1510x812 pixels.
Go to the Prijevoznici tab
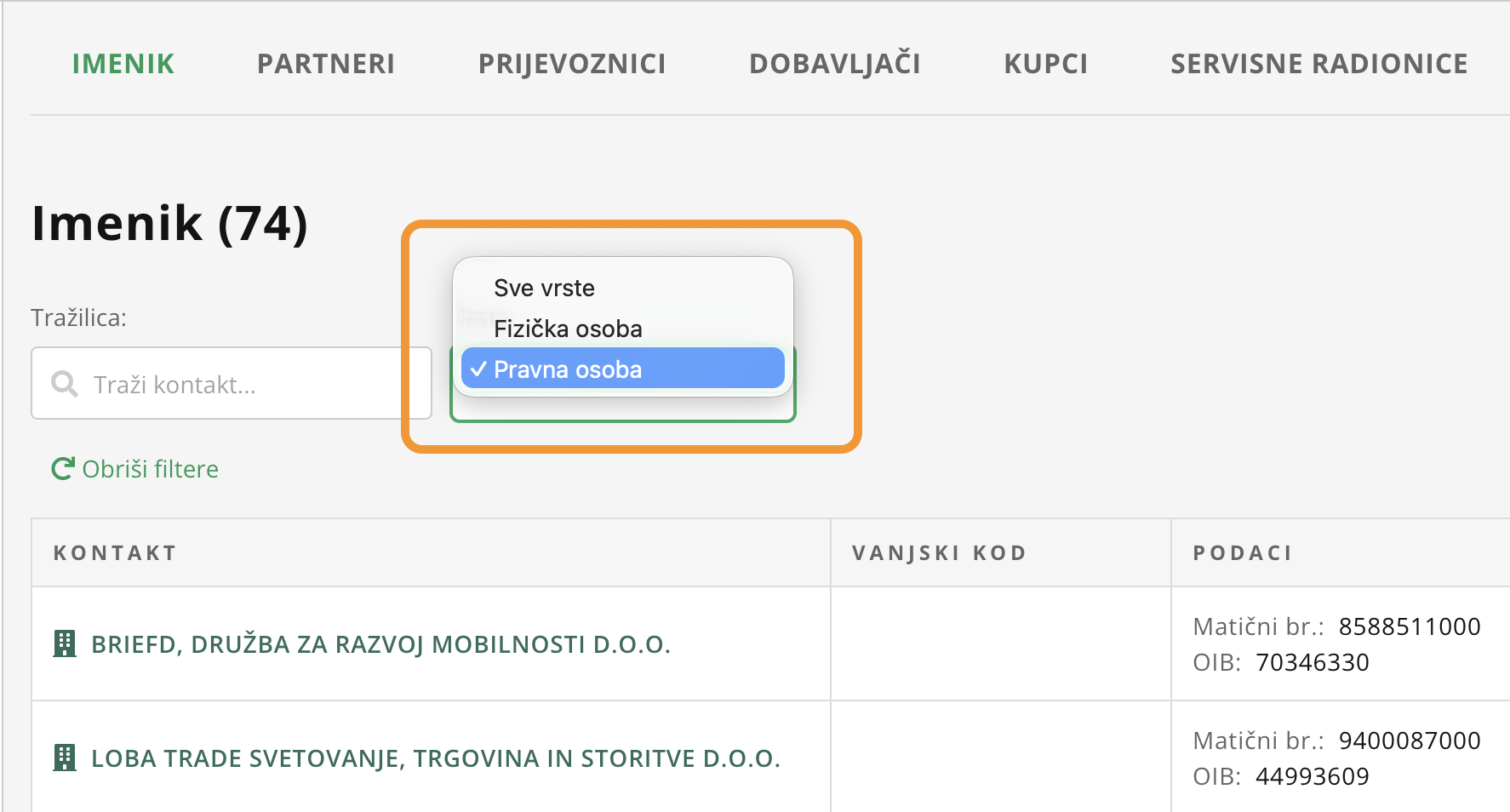click(572, 64)
